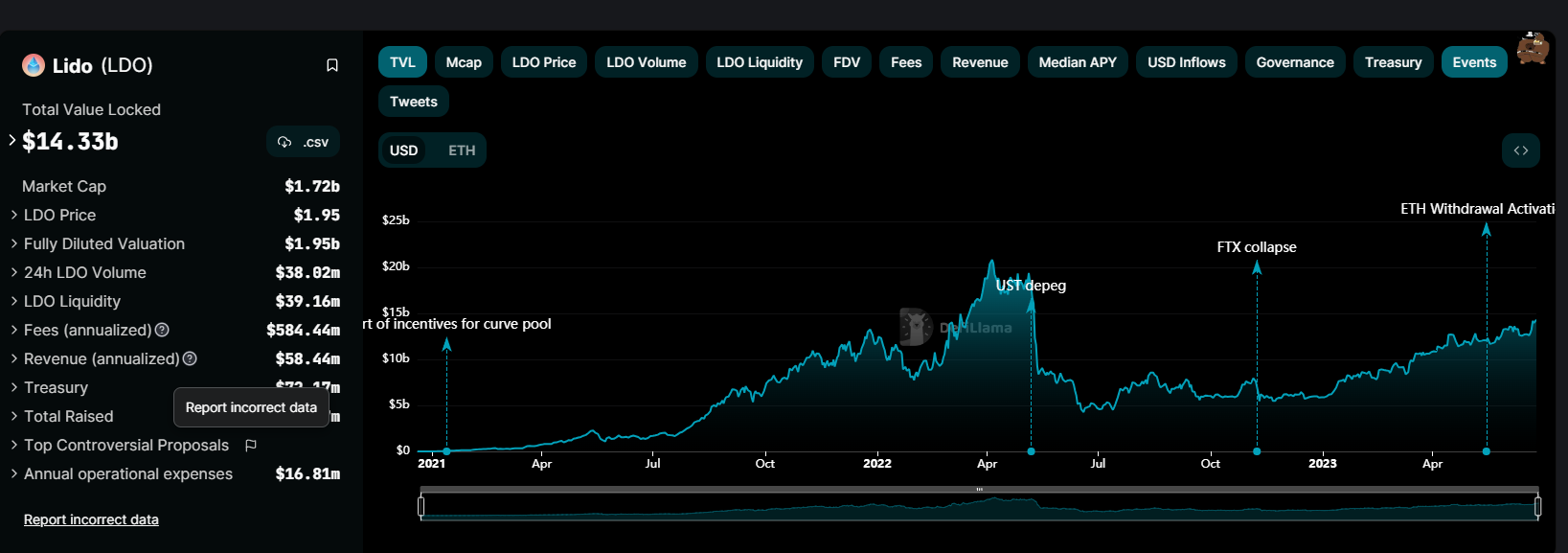Expand the LDO Liquidity row
This screenshot has width=1568, height=553.
tap(14, 301)
